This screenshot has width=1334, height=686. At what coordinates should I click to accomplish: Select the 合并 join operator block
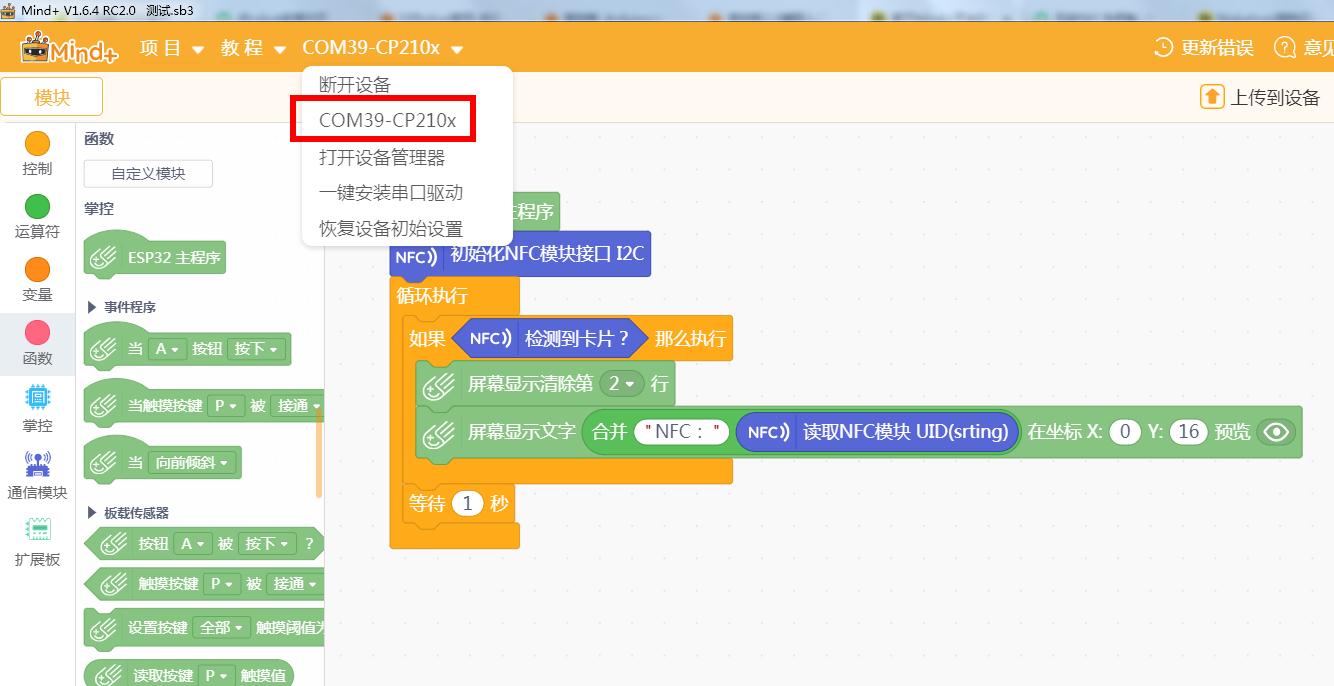tap(610, 431)
